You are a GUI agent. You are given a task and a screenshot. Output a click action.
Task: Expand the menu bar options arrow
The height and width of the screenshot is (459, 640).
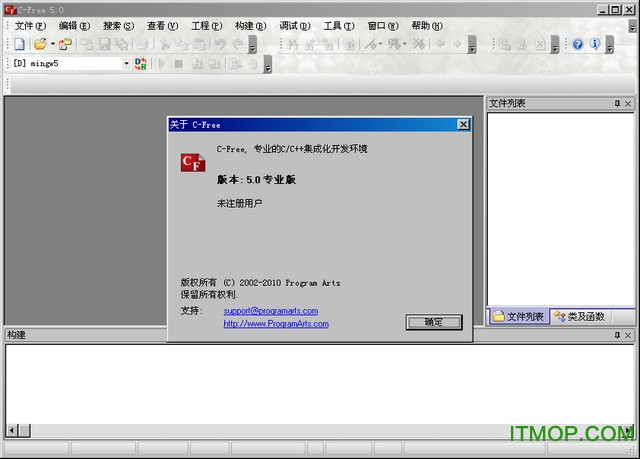tap(632, 26)
